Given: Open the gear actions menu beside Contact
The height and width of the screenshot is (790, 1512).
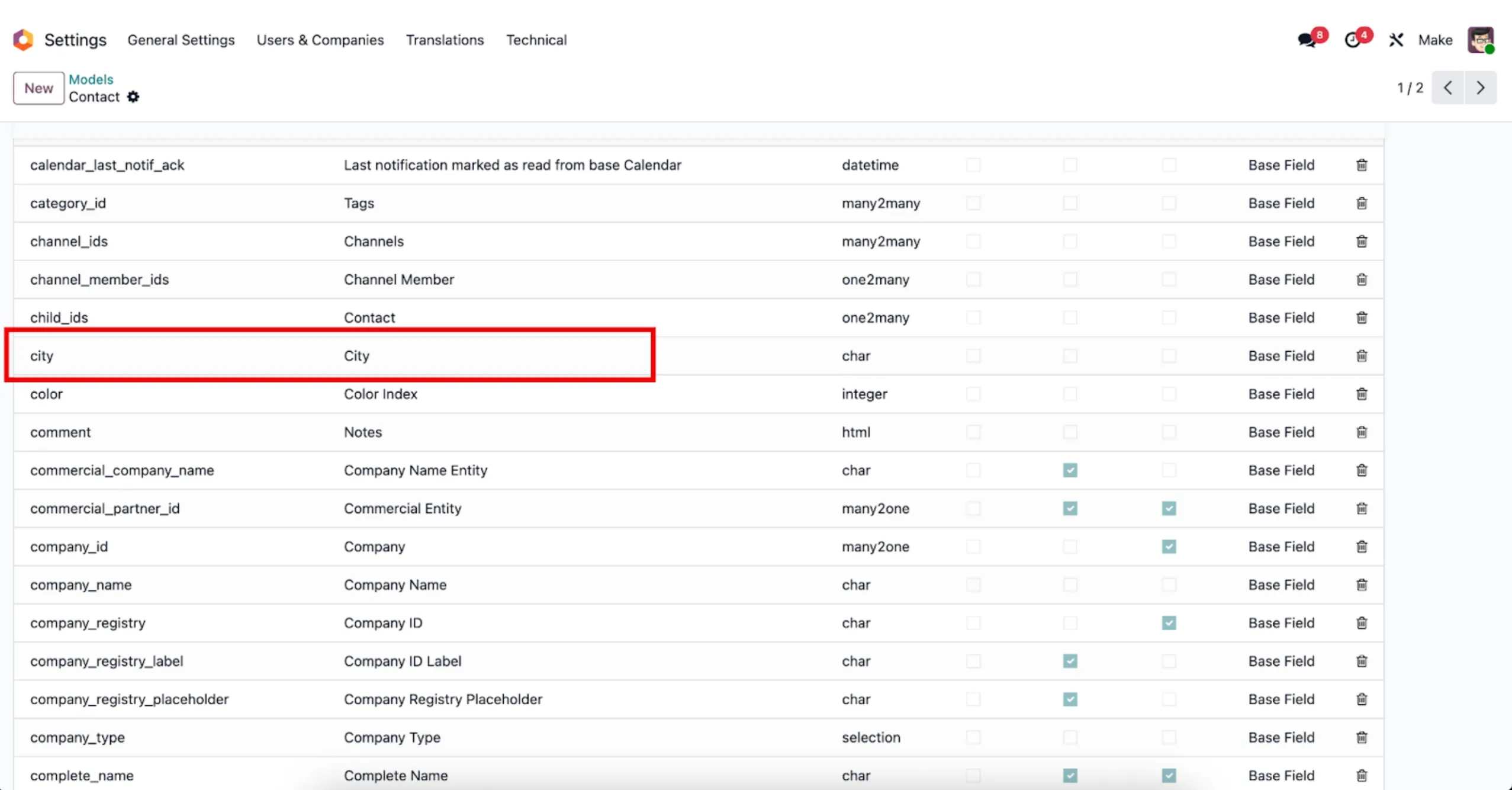Looking at the screenshot, I should click(x=133, y=97).
